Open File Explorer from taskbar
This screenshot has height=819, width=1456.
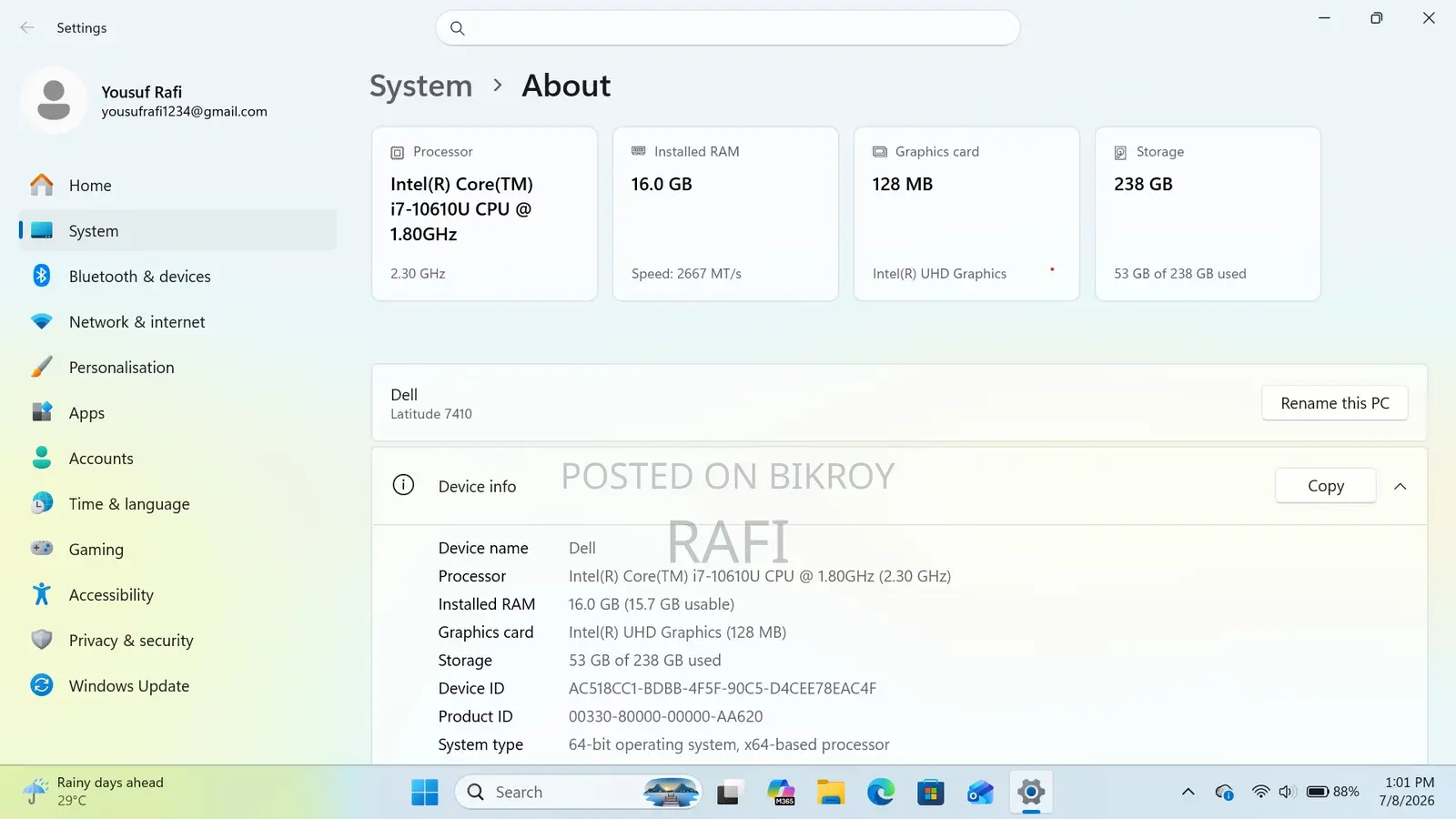click(831, 793)
